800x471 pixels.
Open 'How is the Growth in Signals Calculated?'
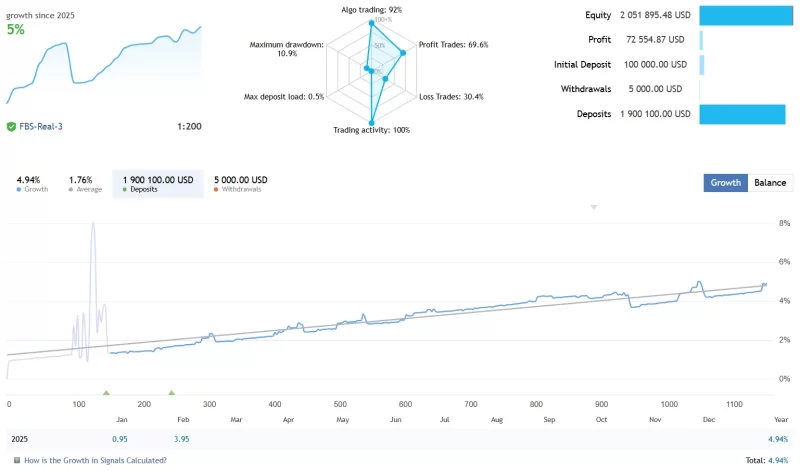94,460
